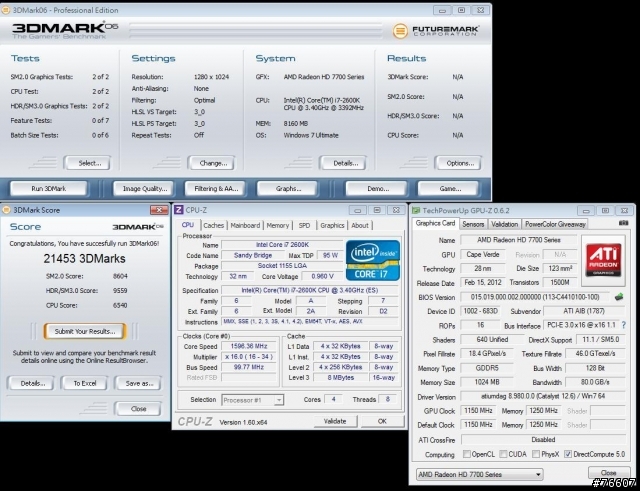Click the GPU-Z screenshot camera icon
This screenshot has width=640, height=491.
(x=623, y=223)
